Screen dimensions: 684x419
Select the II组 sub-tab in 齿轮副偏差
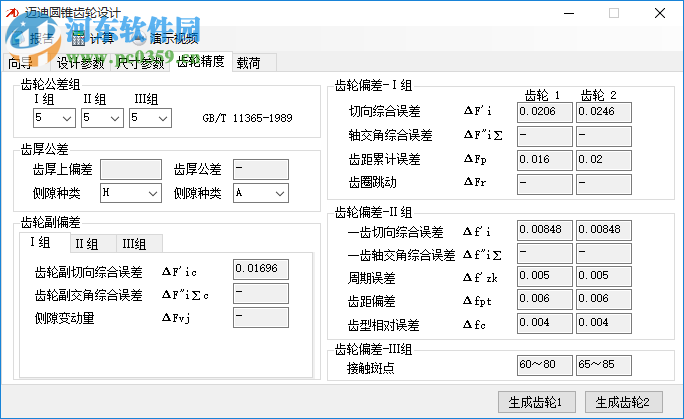[93, 244]
